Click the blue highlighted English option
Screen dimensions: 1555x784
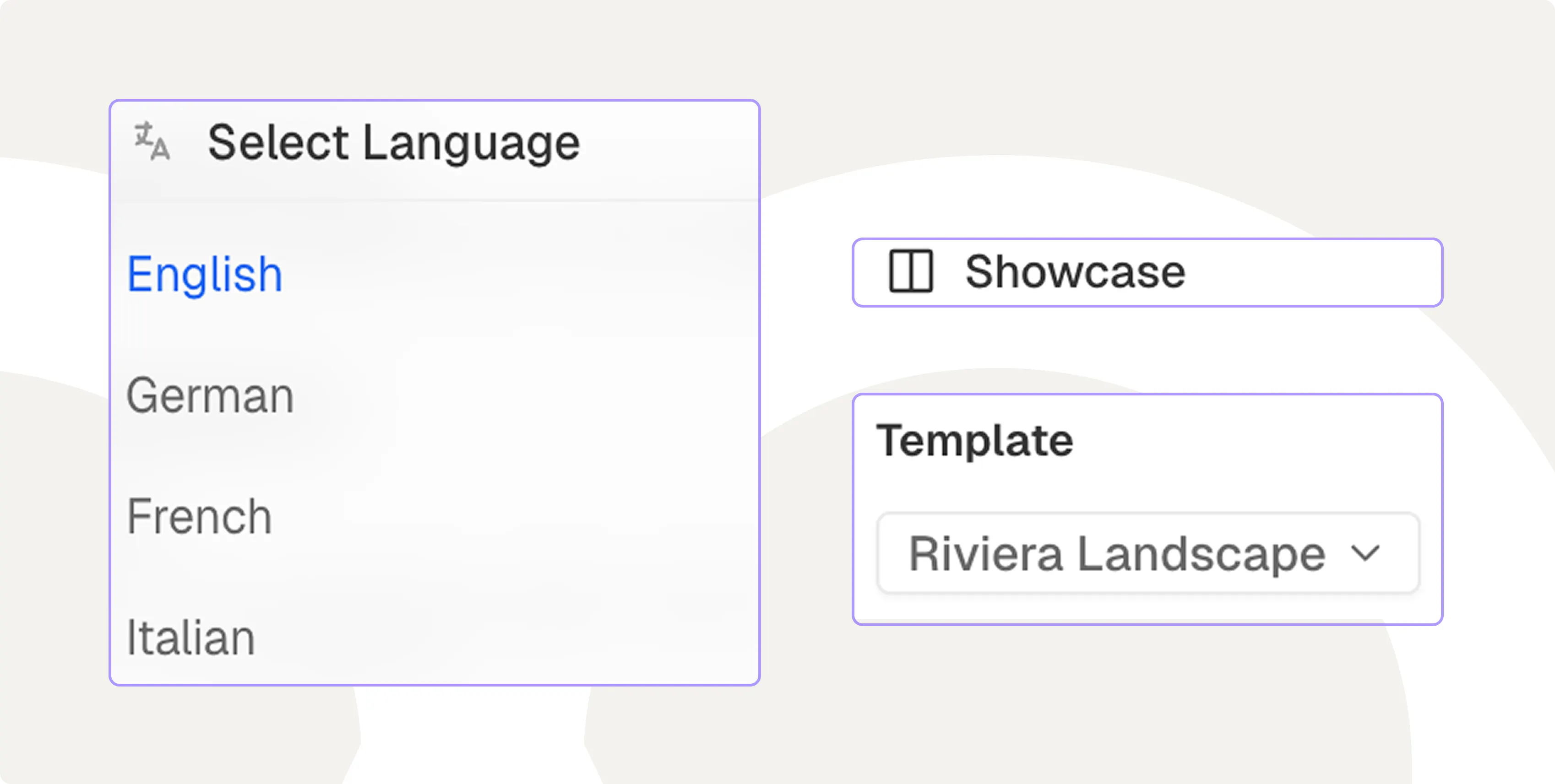[x=205, y=275]
